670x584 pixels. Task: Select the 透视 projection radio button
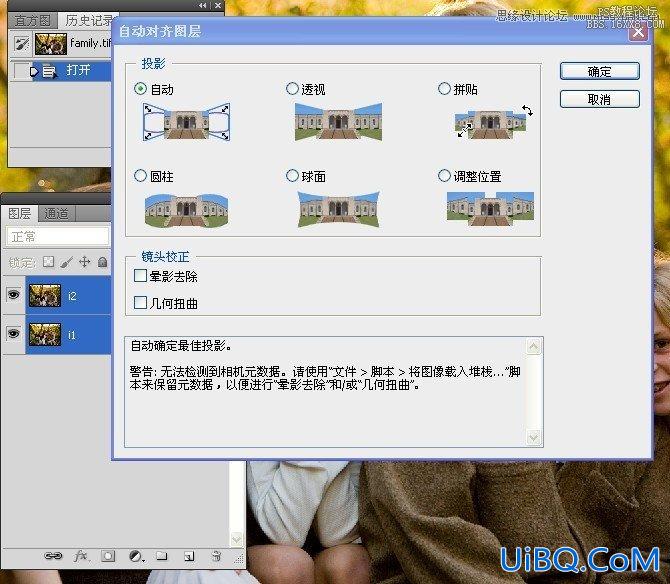(292, 89)
